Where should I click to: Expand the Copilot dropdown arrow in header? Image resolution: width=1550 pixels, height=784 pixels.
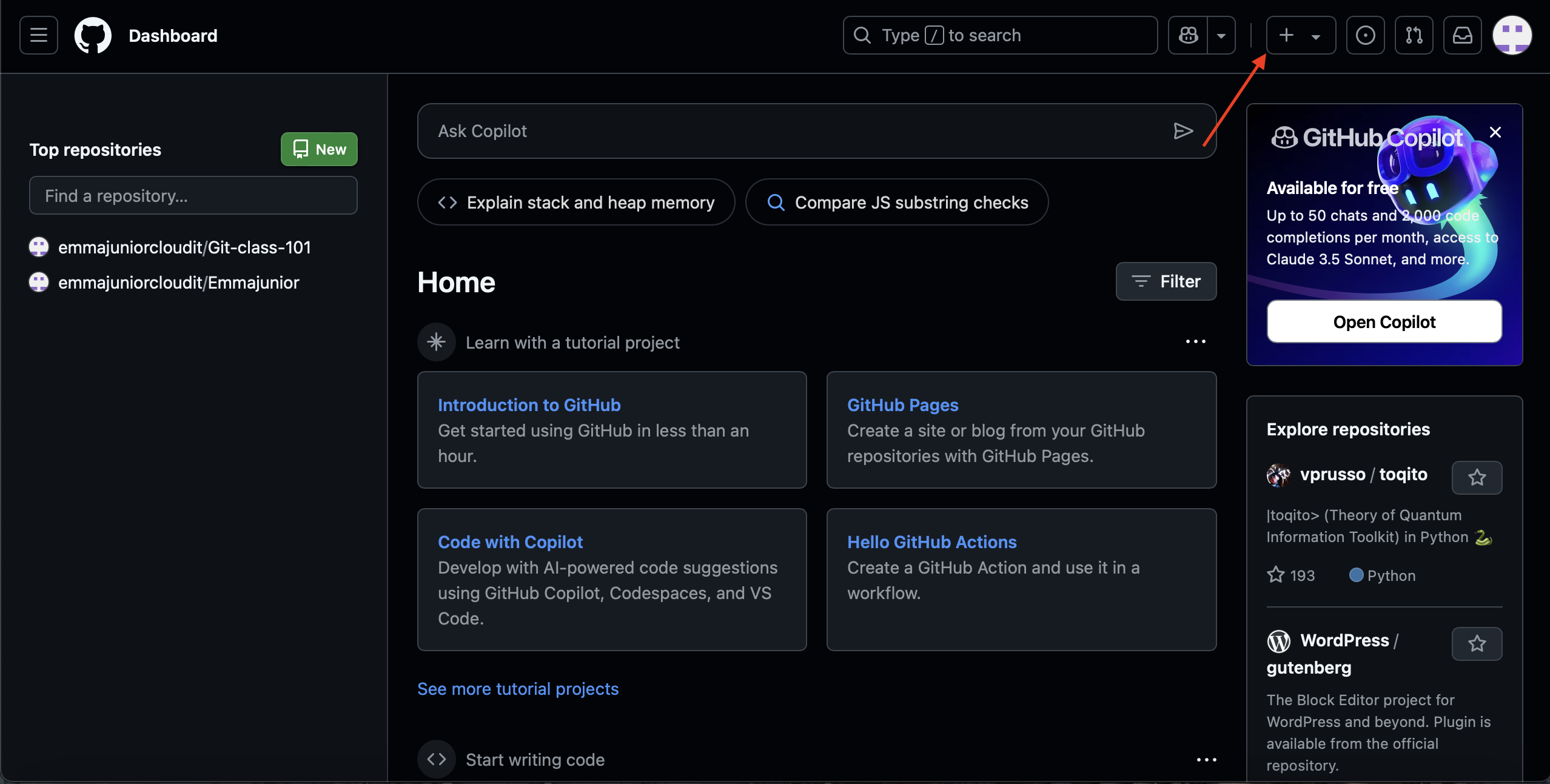click(1221, 35)
